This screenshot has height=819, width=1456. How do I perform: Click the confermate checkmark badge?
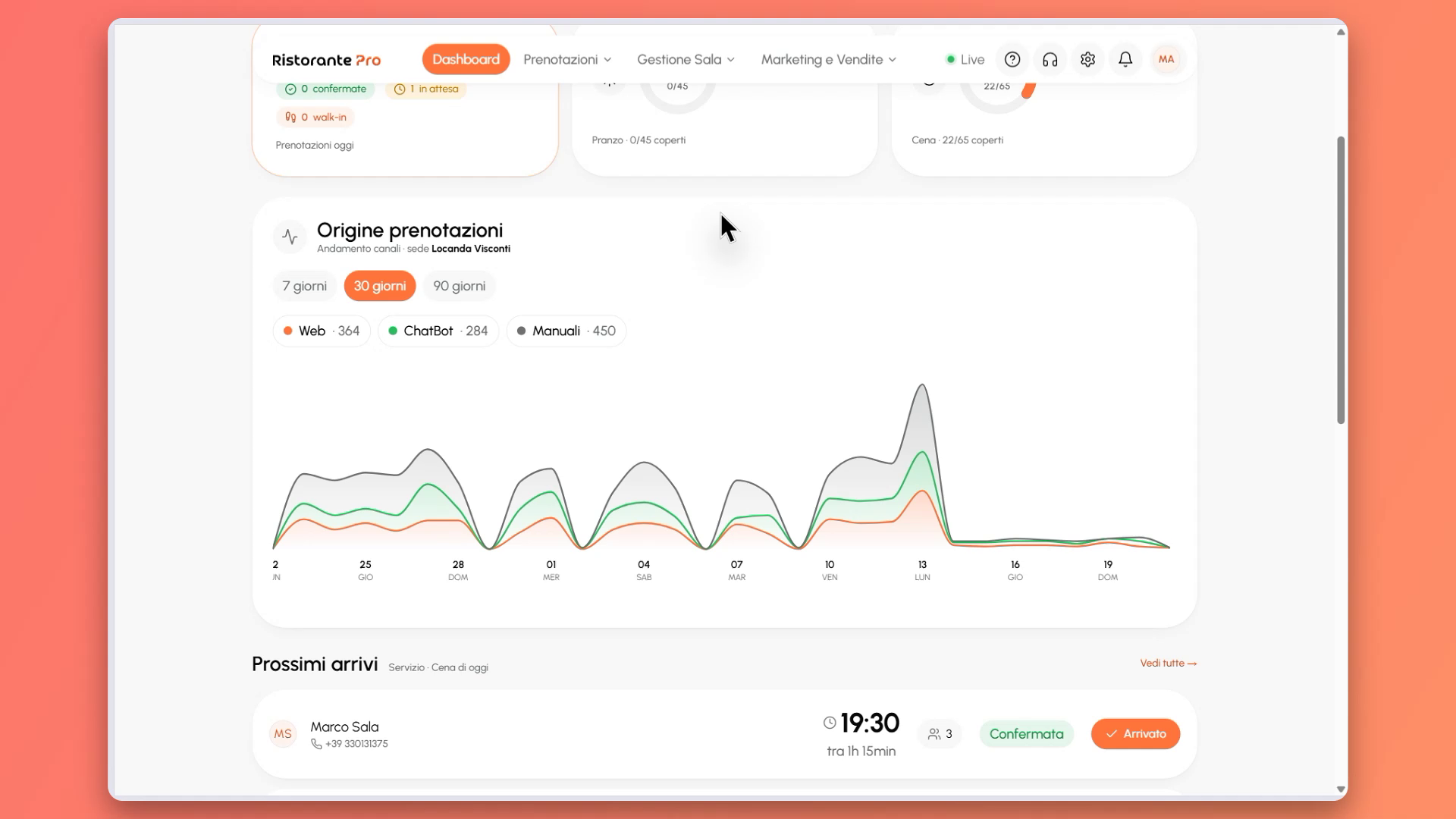tap(325, 89)
